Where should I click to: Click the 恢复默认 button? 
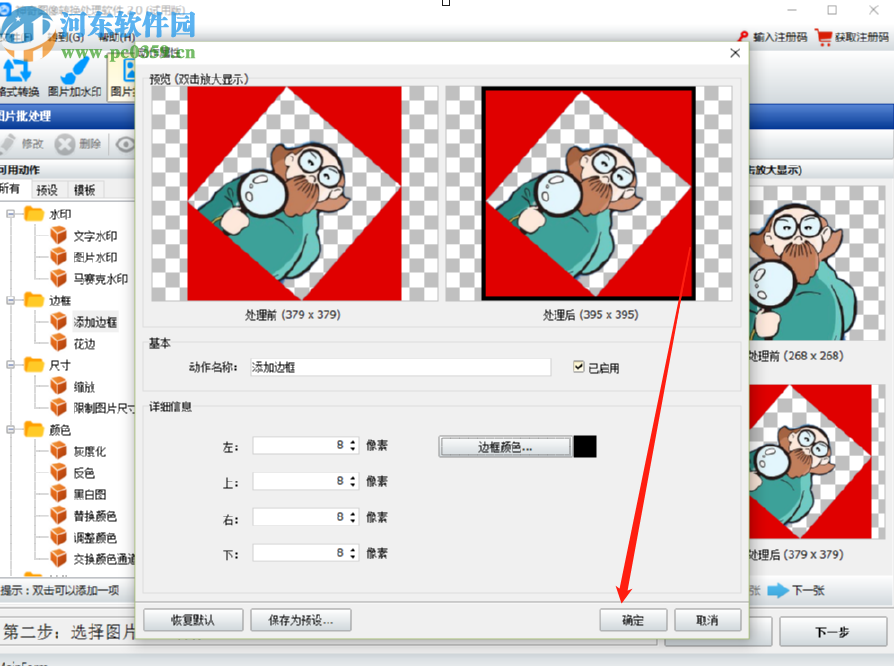tap(196, 620)
